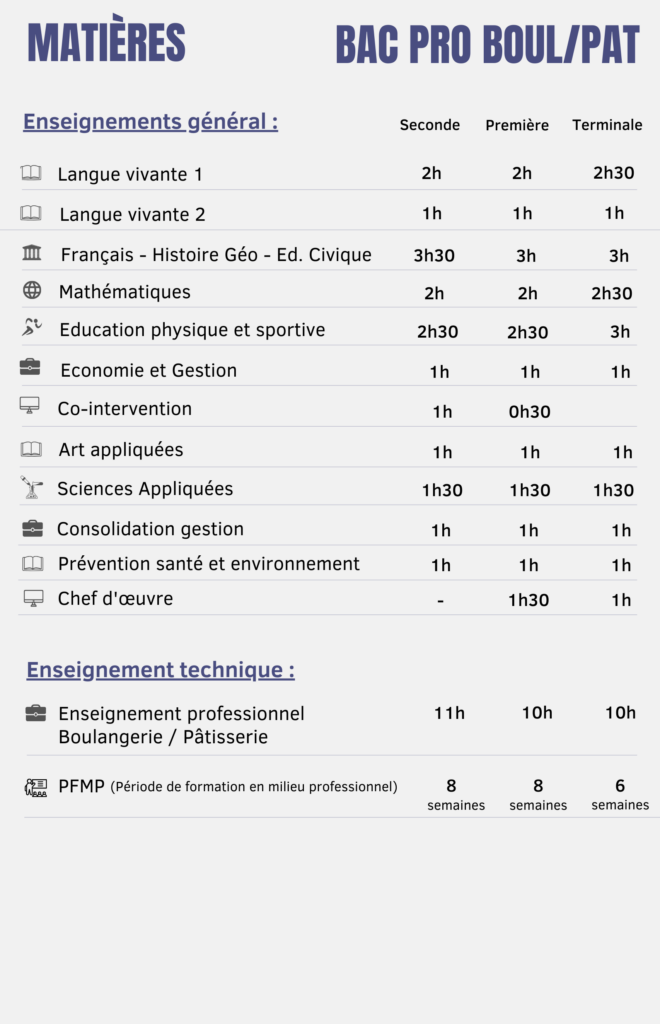Click the briefcase icon beside Consolidation gestion
The height and width of the screenshot is (1024, 660).
[x=33, y=528]
